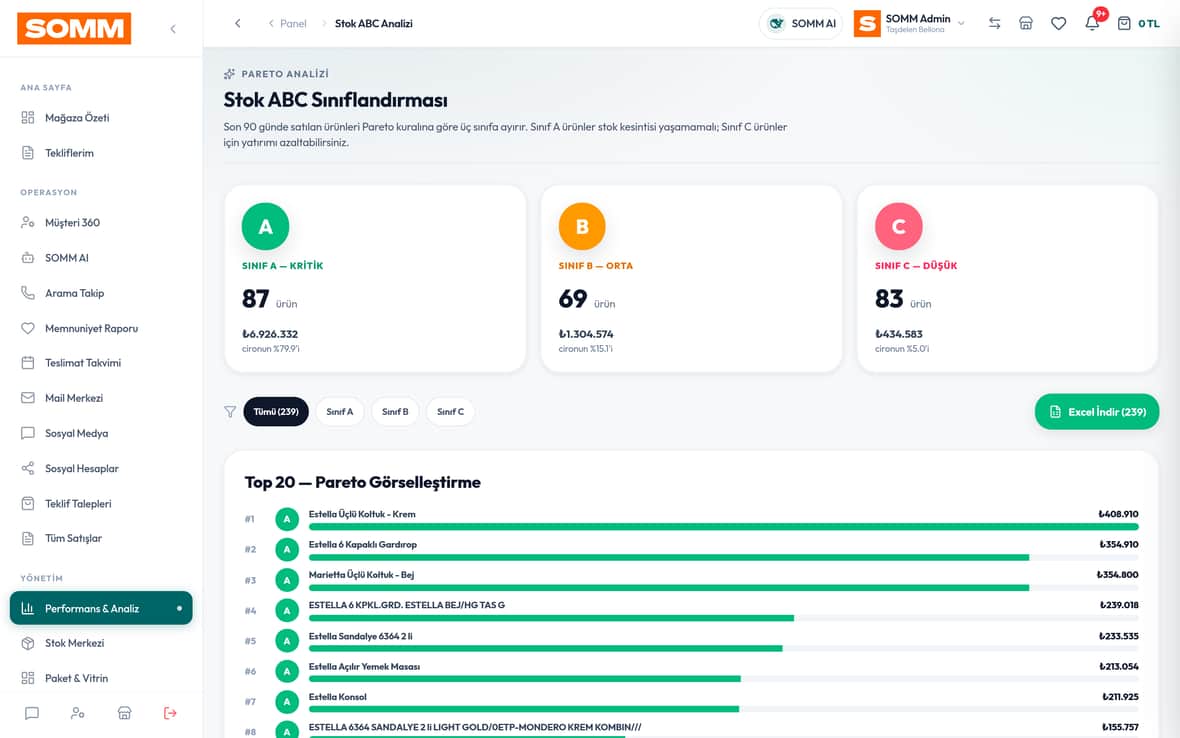Viewport: 1180px width, 738px height.
Task: Filter list by Sınıf A
Action: [x=339, y=412]
